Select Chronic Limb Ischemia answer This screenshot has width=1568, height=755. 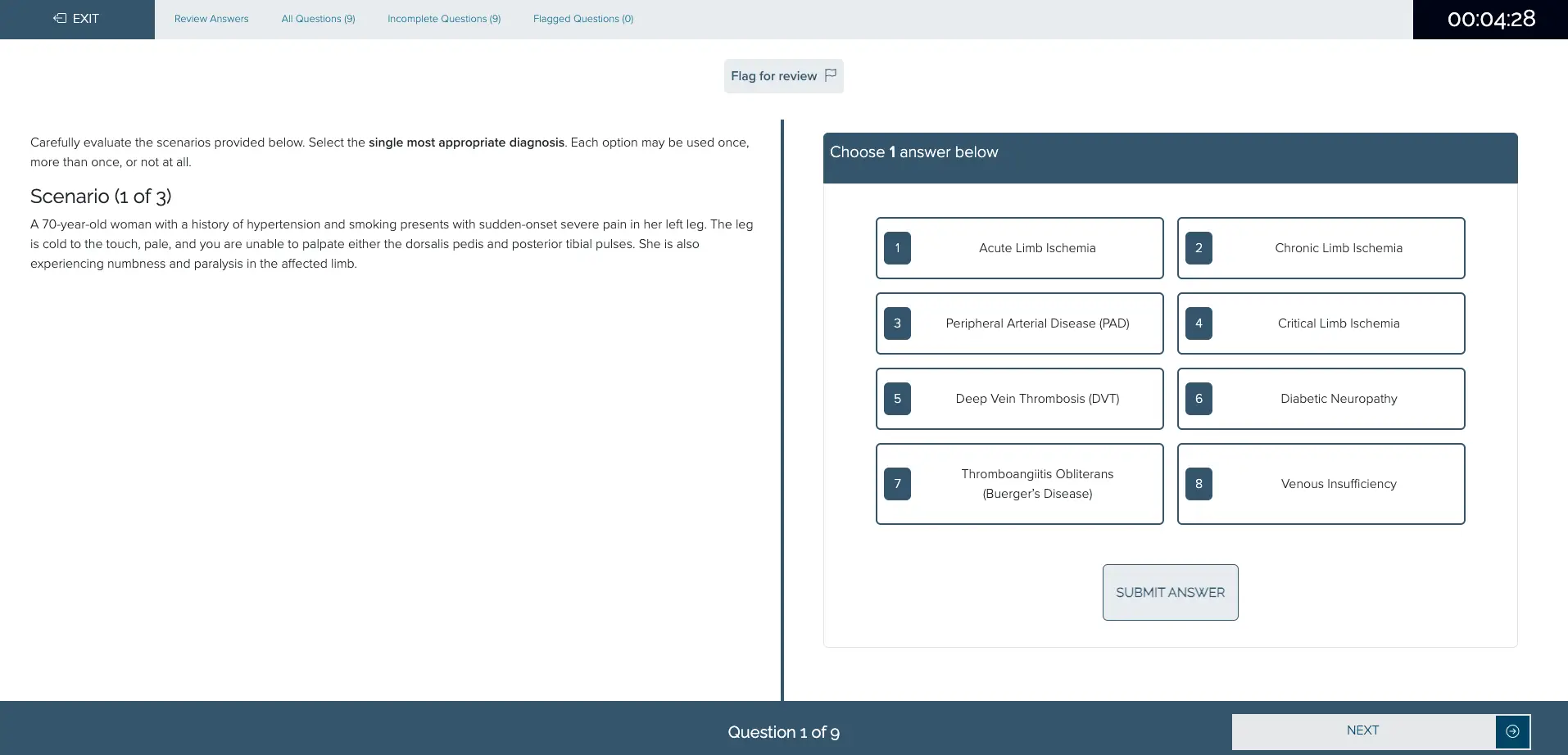(1321, 248)
